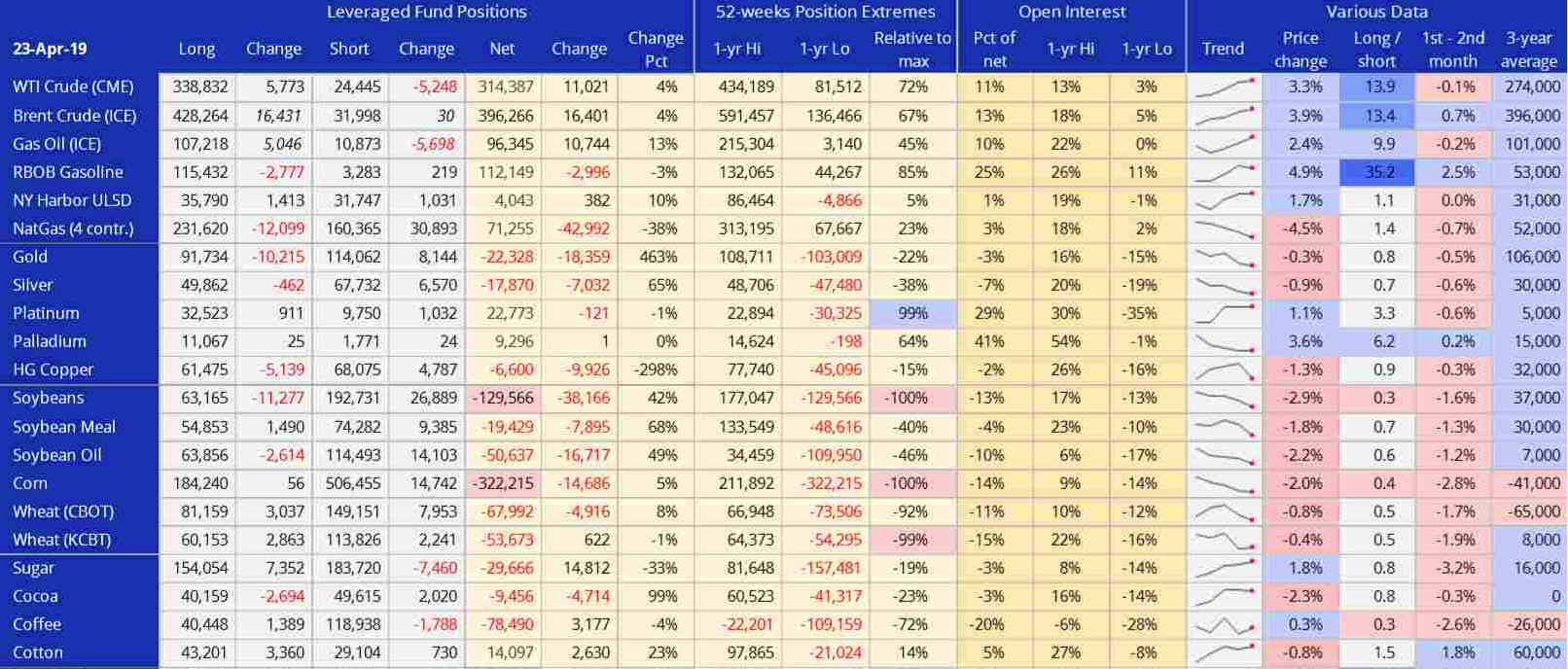Select the blue-highlighted 99% Platinum cell
Screen dimensions: 1568x669
coord(911,314)
